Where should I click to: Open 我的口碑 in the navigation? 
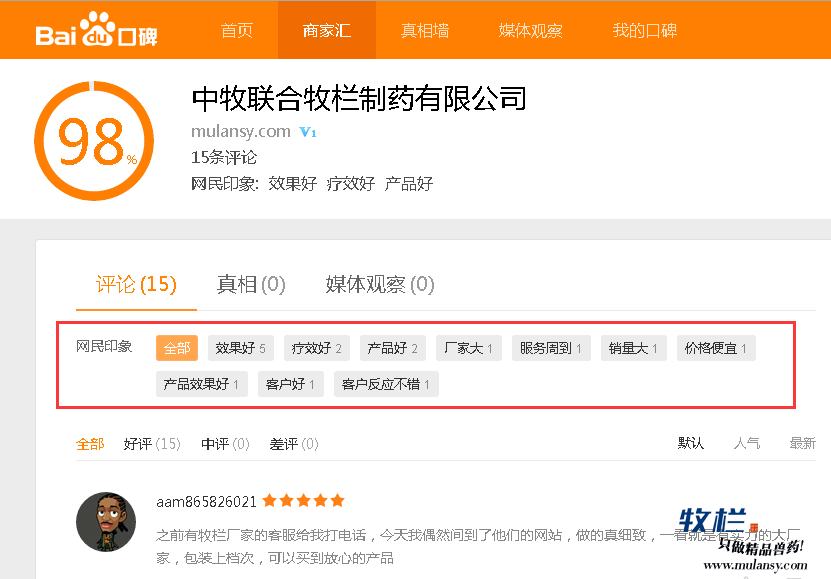[645, 30]
